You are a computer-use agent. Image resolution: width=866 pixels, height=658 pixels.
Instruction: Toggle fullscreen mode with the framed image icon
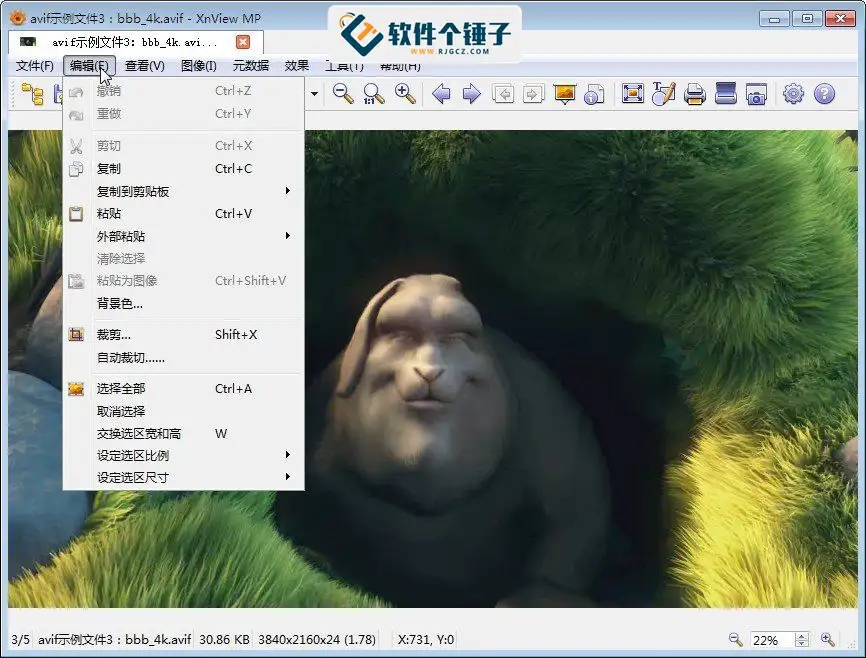pyautogui.click(x=632, y=93)
